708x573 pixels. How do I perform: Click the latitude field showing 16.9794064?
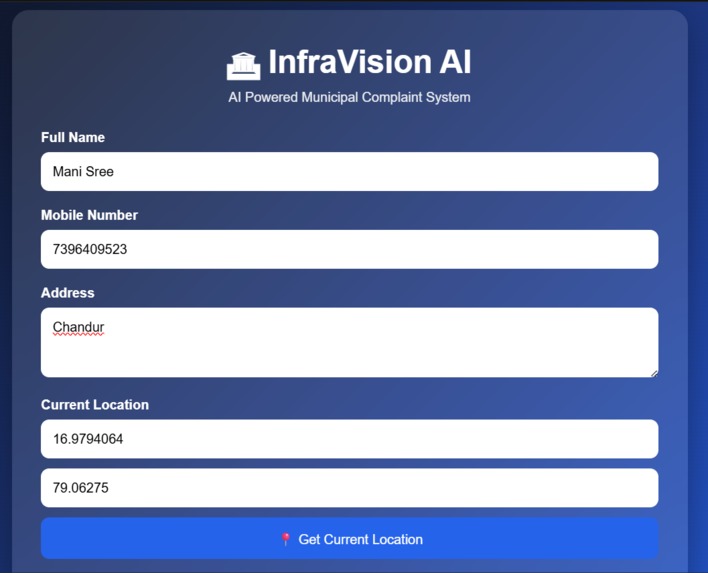click(349, 439)
